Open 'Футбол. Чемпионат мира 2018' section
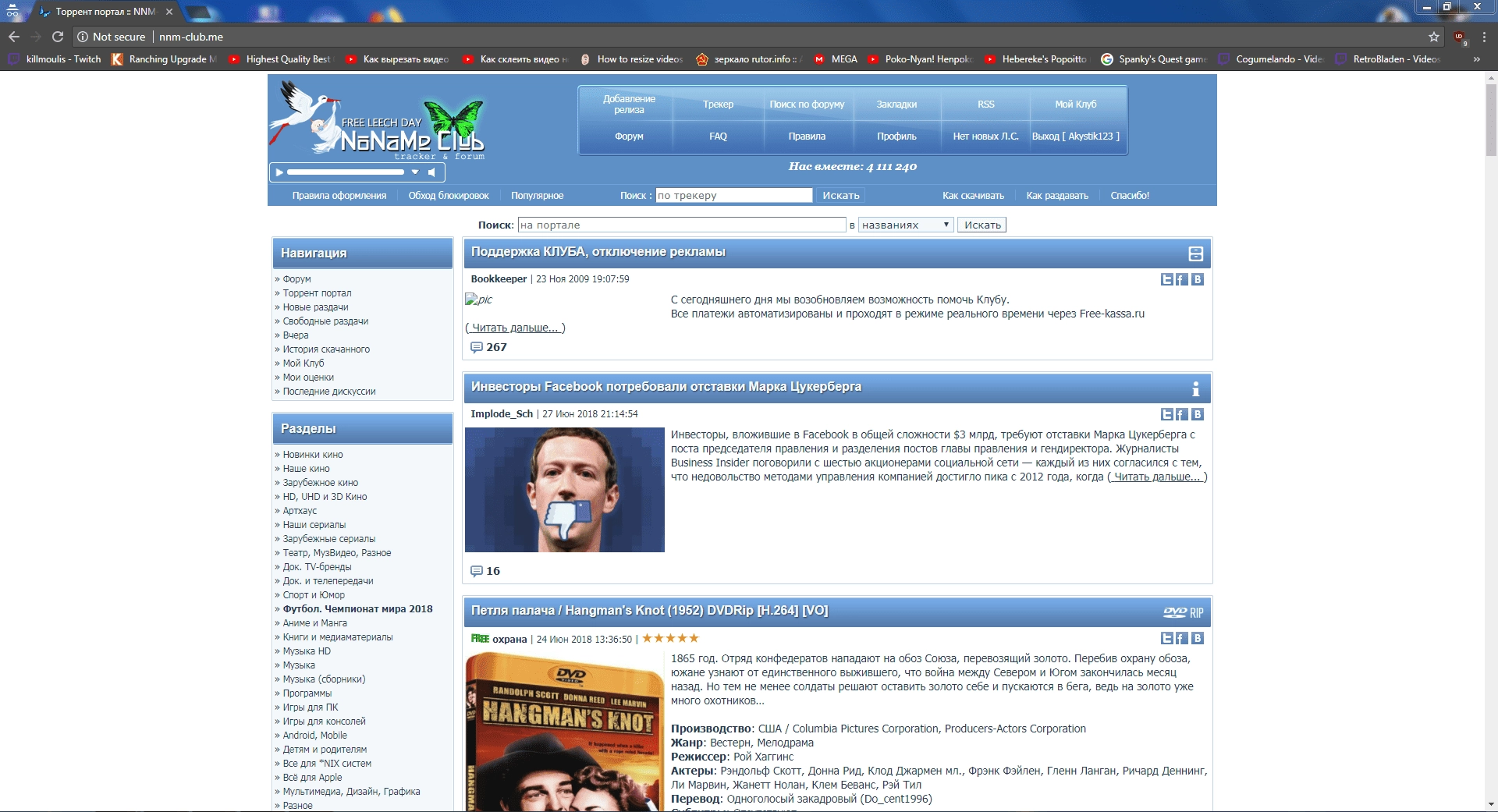The width and height of the screenshot is (1498, 812). (357, 609)
